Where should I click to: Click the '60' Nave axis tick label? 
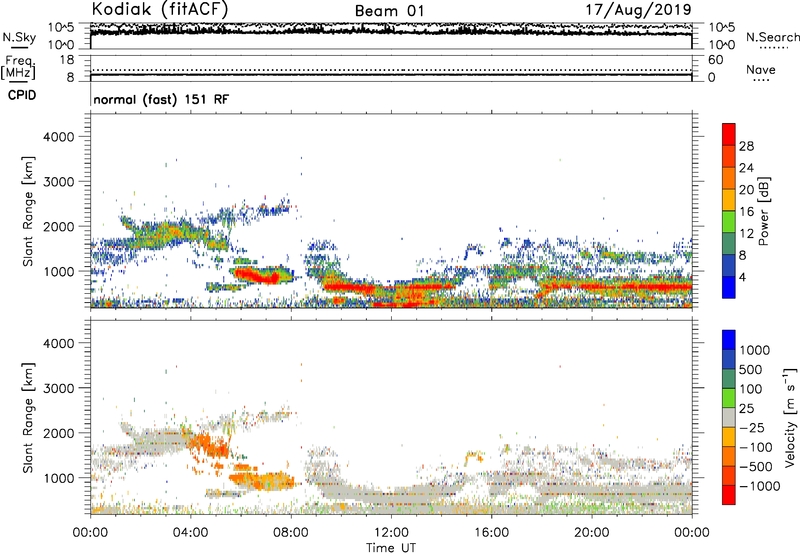[x=716, y=60]
